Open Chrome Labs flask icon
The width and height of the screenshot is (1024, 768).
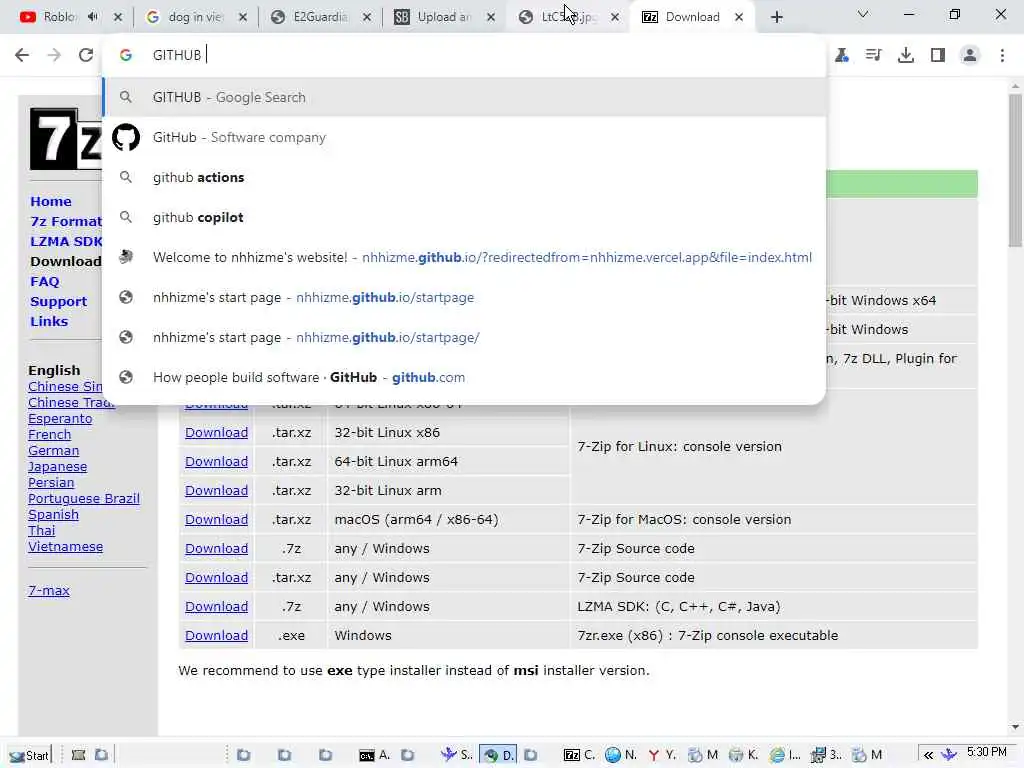(842, 55)
